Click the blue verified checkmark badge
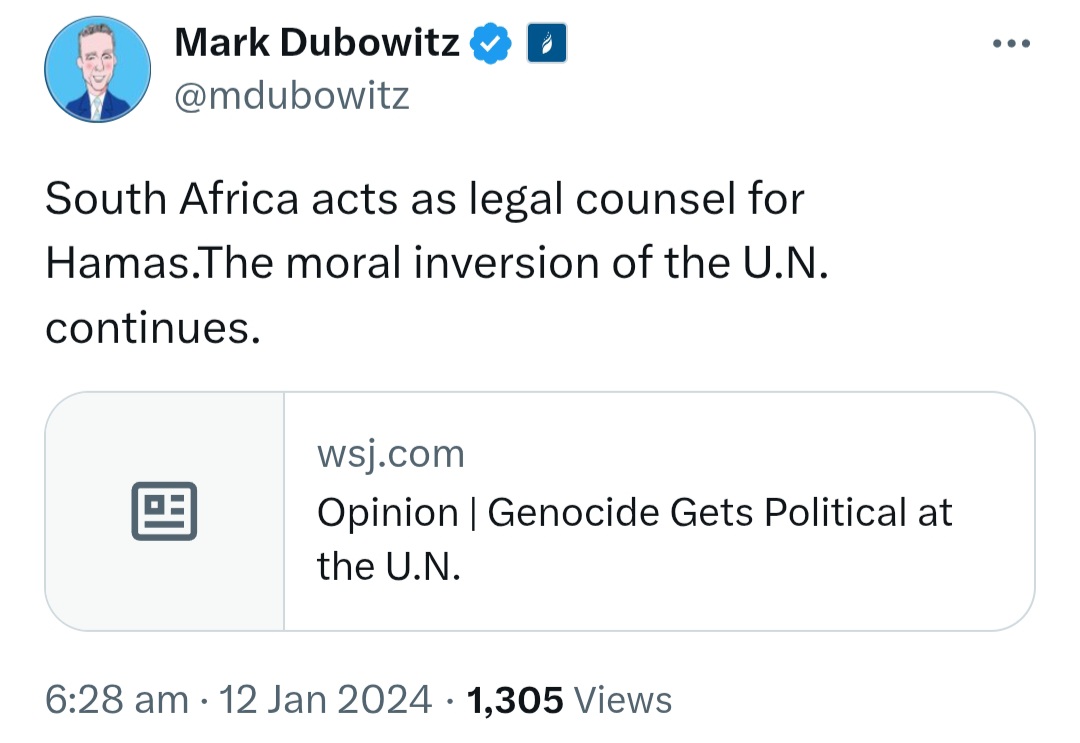 (490, 43)
